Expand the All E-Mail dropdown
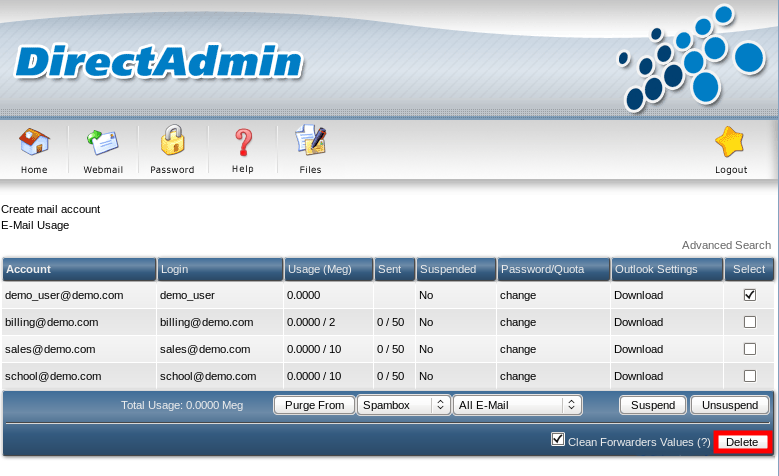The height and width of the screenshot is (476, 779). pyautogui.click(x=517, y=405)
